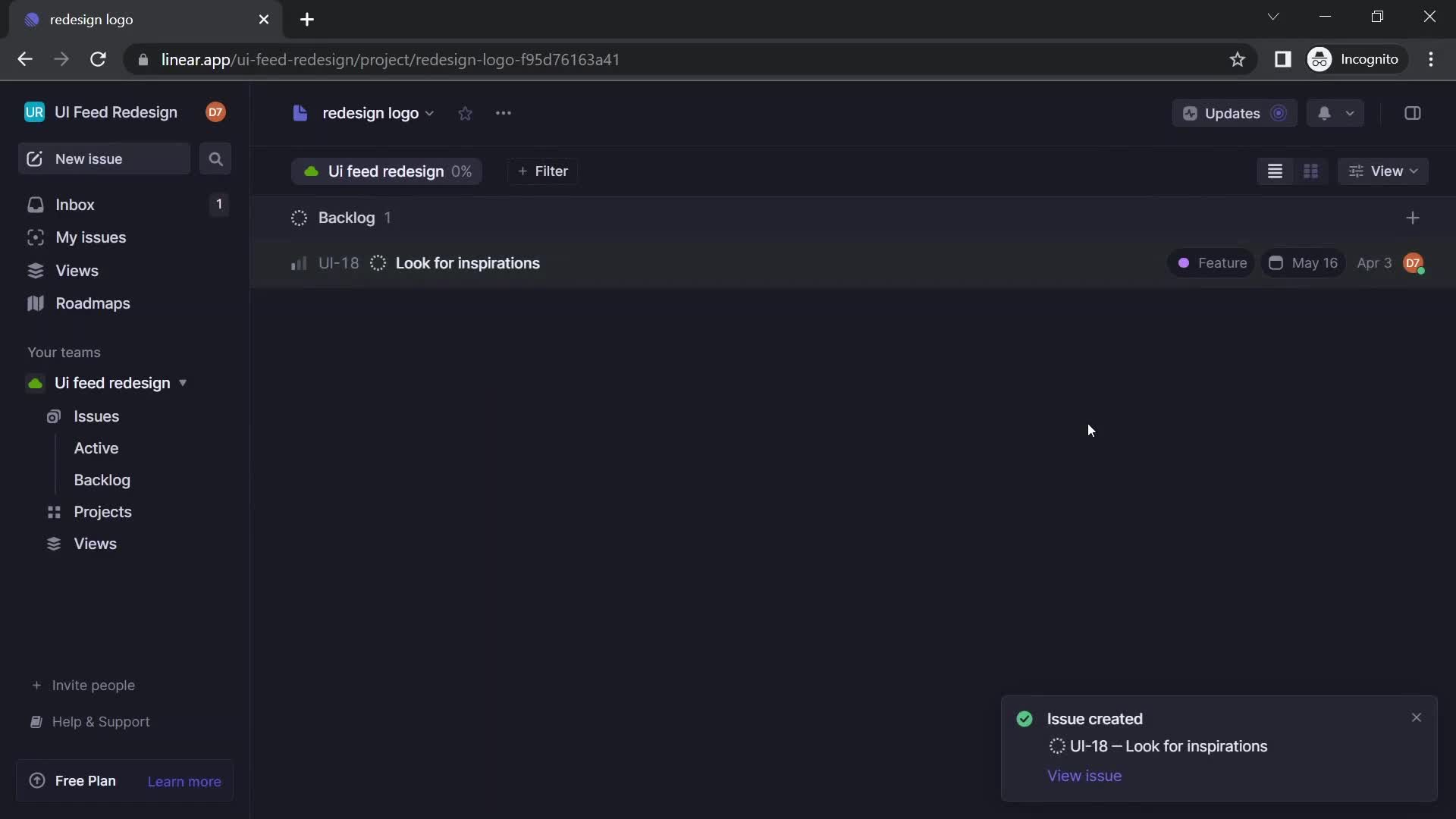Click the Updates count badge icon
The height and width of the screenshot is (819, 1456).
1278,113
